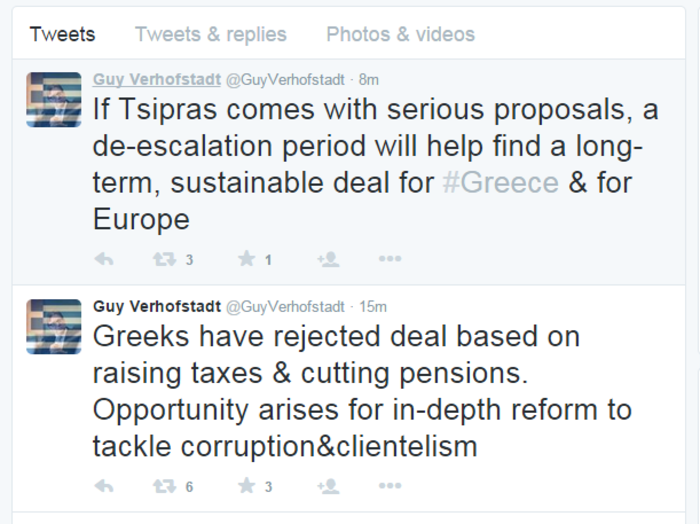The width and height of the screenshot is (700, 524).
Task: Reply to the Greeks rejected deal tweet
Action: click(103, 486)
